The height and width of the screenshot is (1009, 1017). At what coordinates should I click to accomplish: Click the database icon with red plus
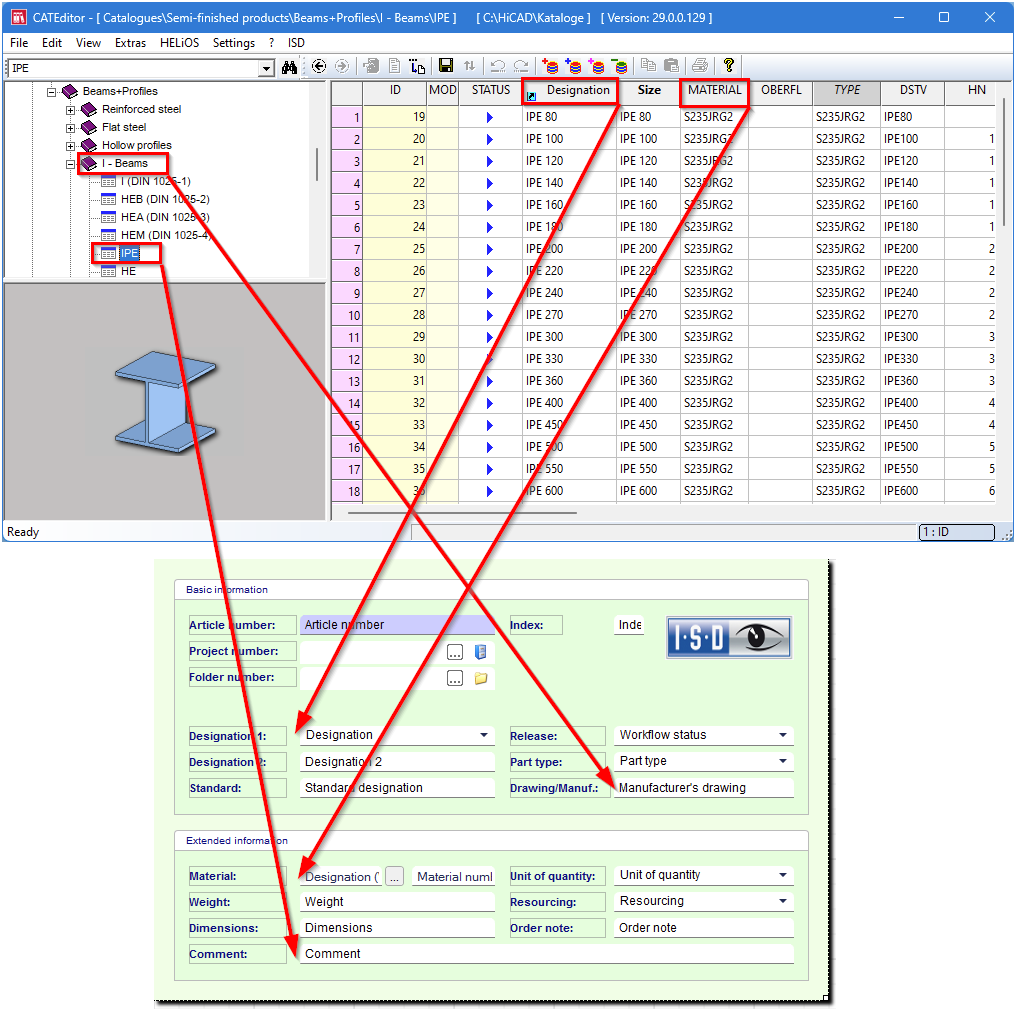tap(550, 65)
